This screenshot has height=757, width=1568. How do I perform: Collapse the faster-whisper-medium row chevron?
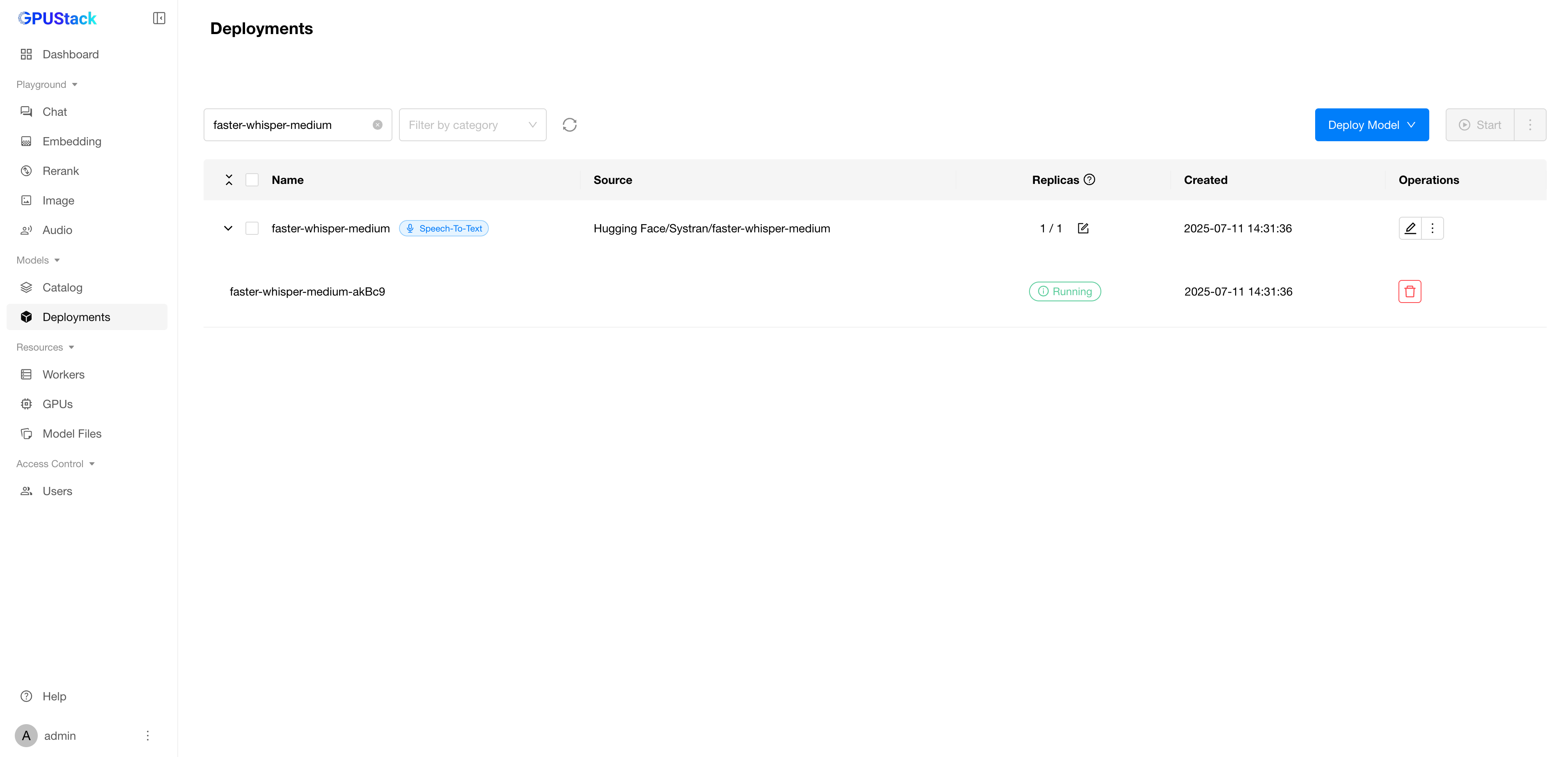(228, 228)
